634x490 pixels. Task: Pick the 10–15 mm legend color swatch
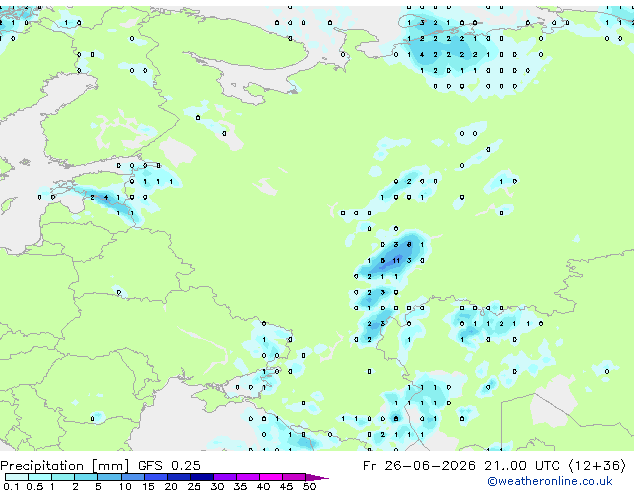(132, 477)
